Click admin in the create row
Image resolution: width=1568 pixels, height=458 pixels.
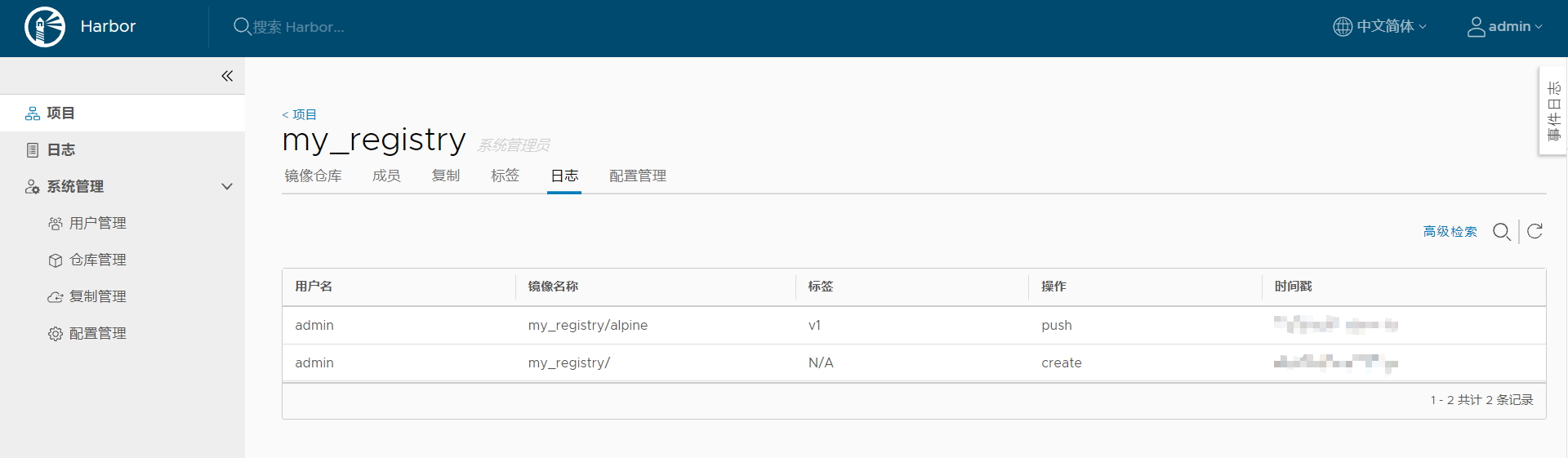point(314,363)
